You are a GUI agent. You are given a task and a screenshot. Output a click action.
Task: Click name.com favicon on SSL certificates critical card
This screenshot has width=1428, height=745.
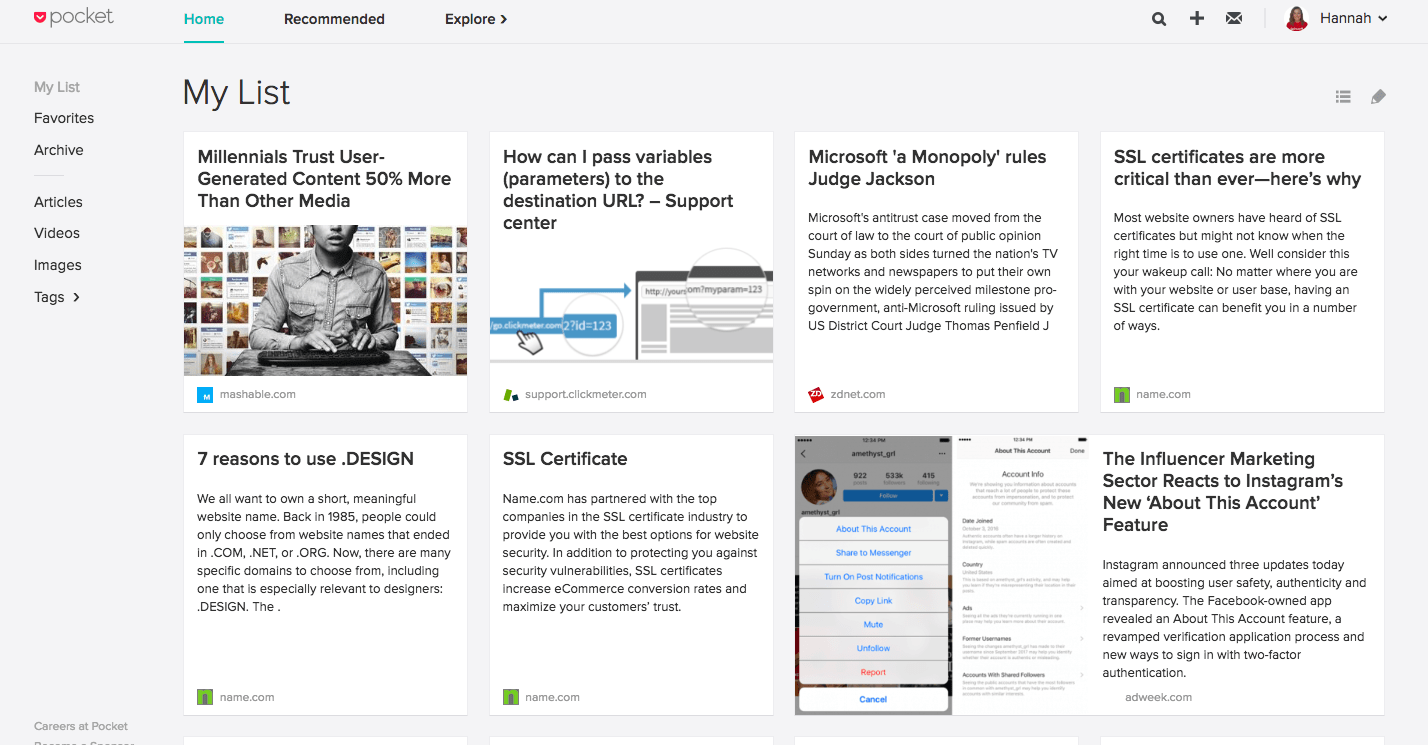coord(1122,395)
